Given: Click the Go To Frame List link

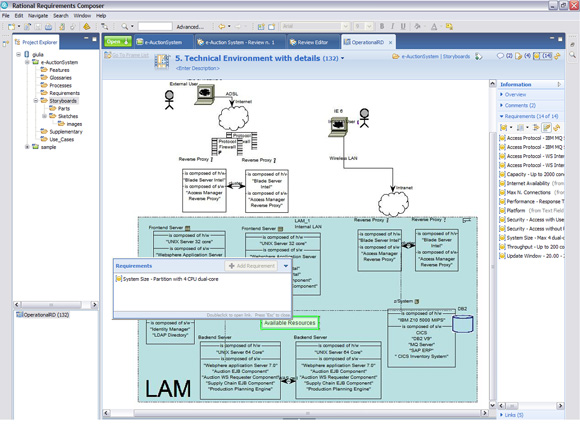Looking at the screenshot, I should pos(130,55).
